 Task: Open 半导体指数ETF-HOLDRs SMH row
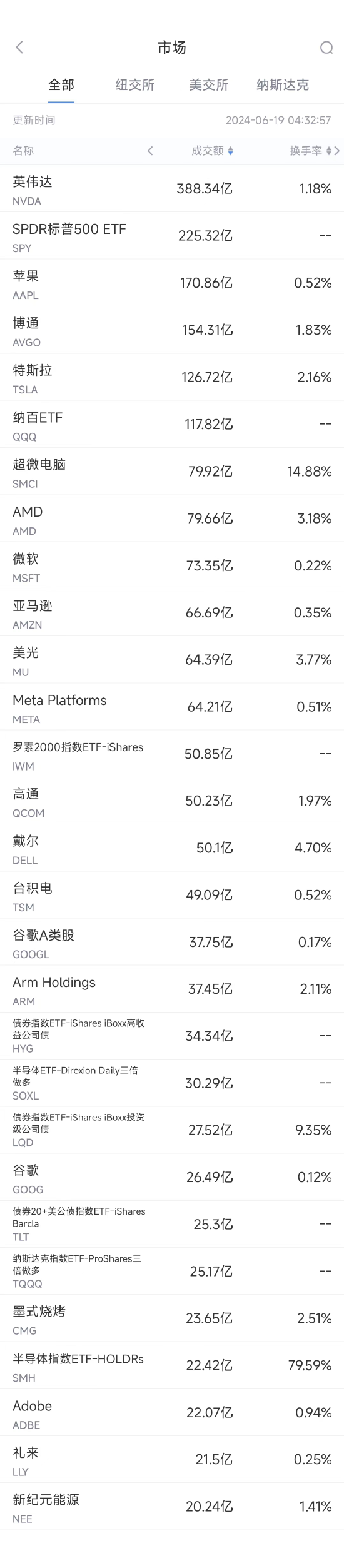(172, 1365)
